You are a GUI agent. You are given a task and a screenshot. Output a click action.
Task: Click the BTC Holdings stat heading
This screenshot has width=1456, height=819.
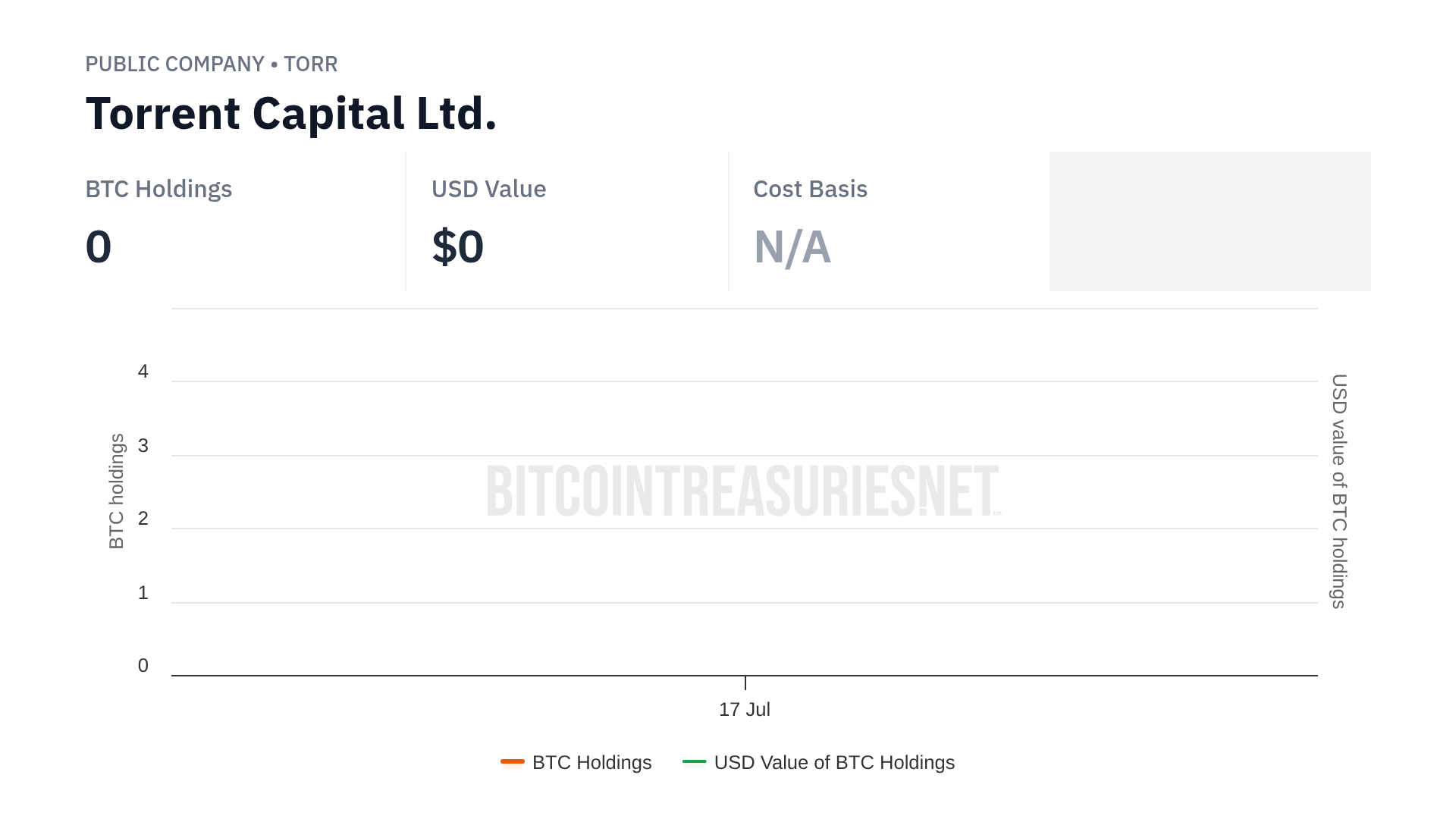pos(158,189)
